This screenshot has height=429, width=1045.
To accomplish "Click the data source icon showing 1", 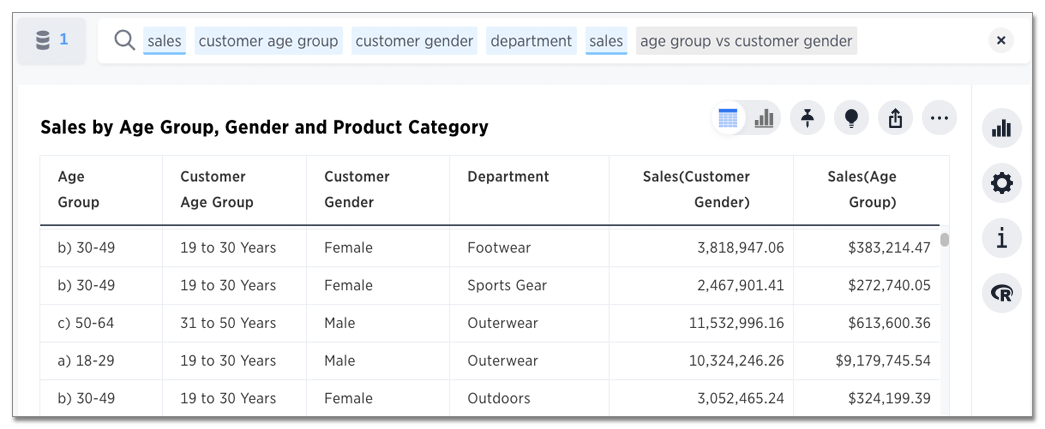I will (x=51, y=40).
